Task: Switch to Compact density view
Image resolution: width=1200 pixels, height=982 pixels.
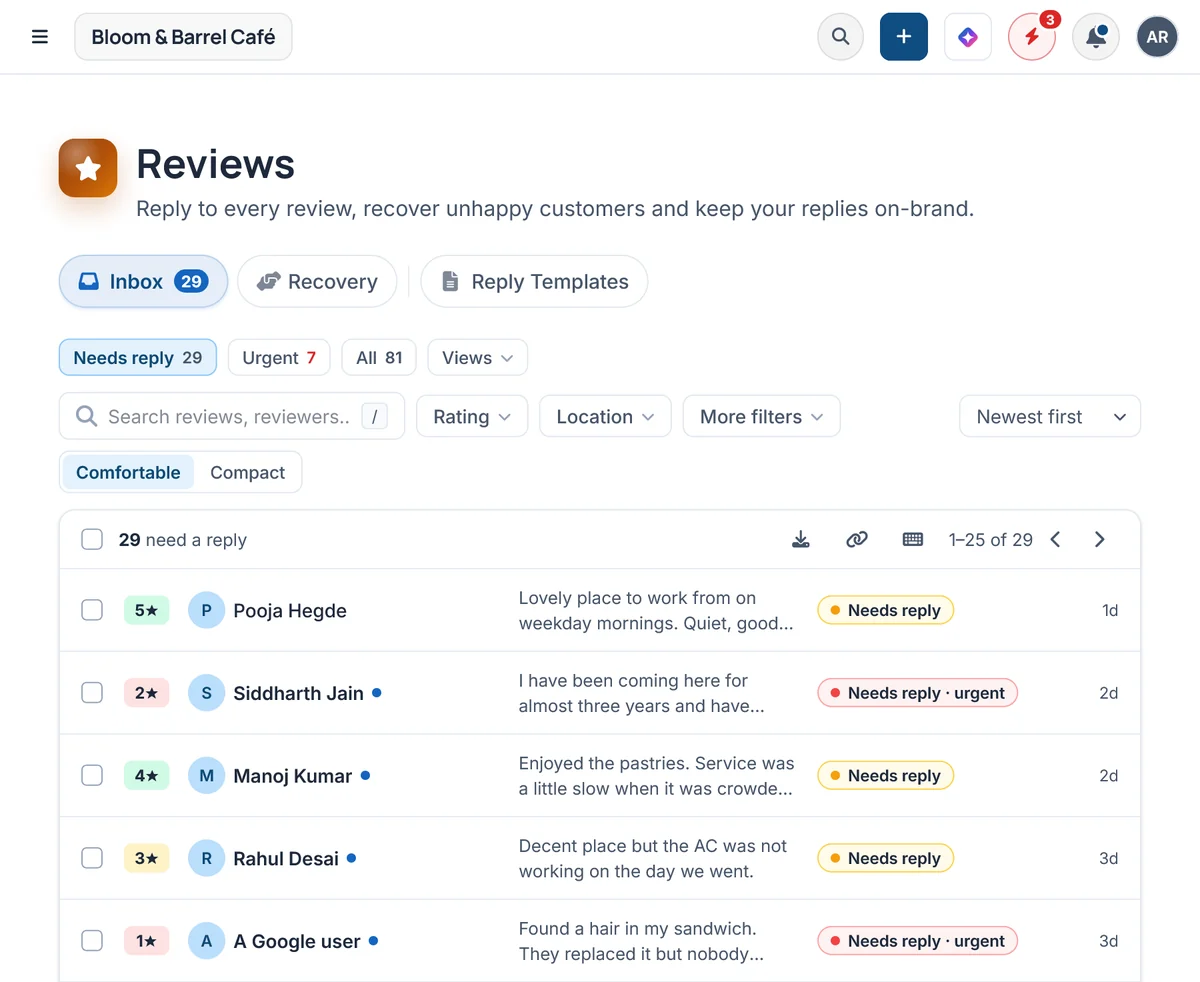Action: (x=247, y=473)
